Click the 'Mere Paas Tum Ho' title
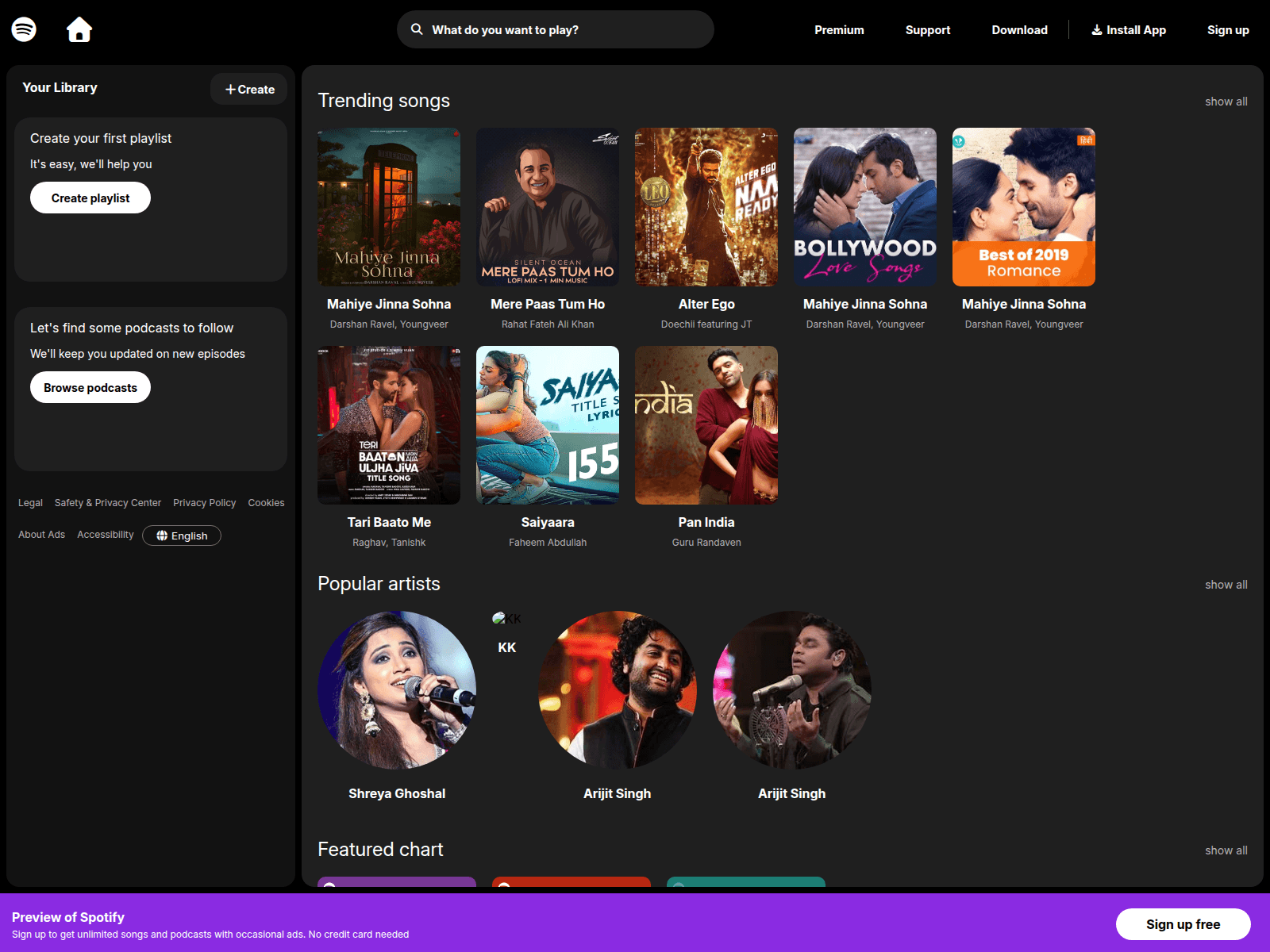 pos(548,304)
